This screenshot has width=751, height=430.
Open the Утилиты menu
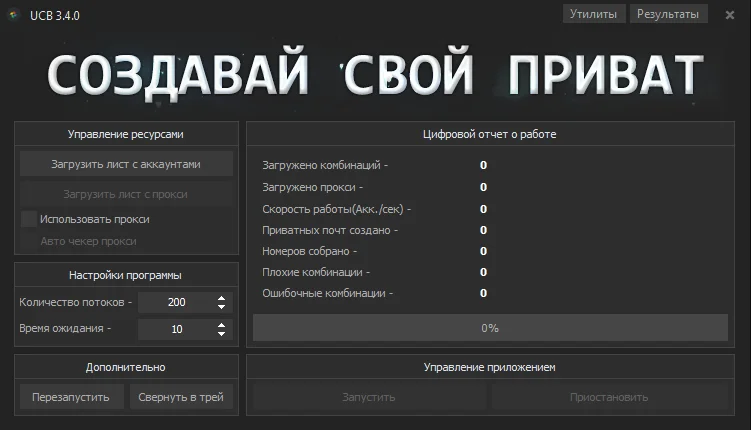click(594, 14)
